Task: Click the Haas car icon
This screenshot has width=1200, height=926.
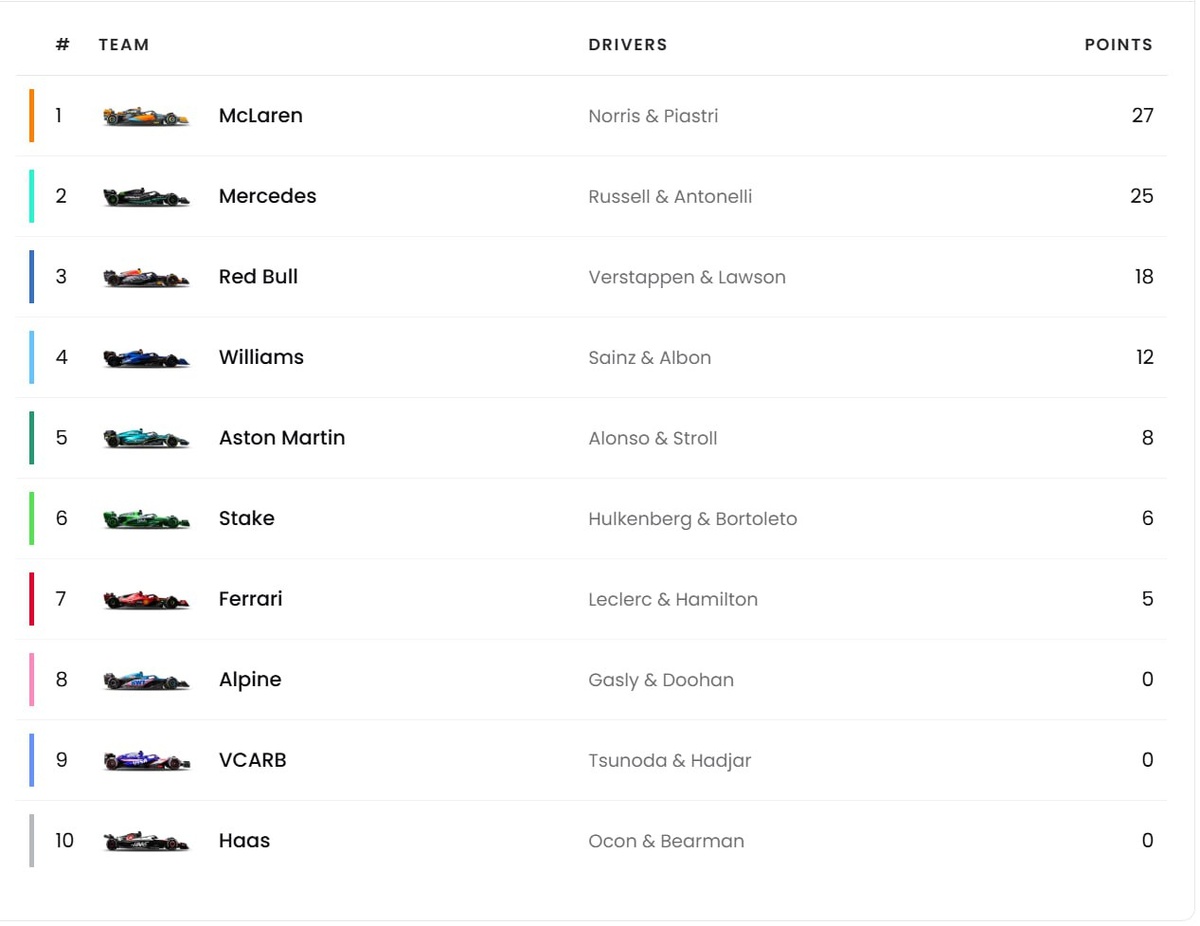Action: [x=146, y=842]
